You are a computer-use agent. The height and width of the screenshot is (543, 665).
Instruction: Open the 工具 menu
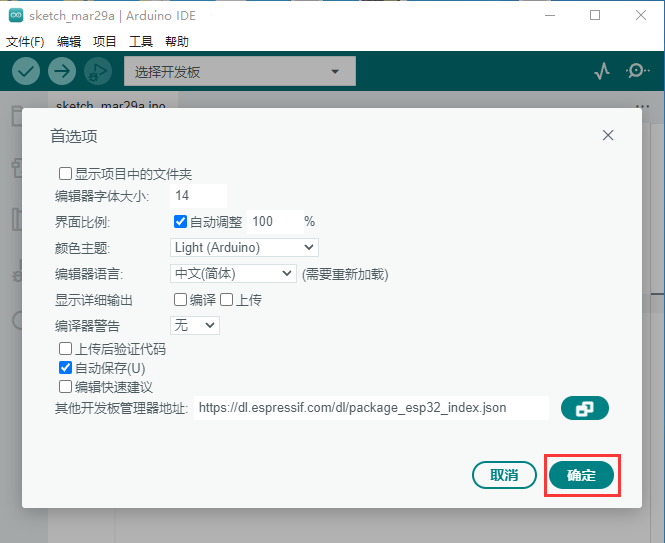pyautogui.click(x=141, y=42)
